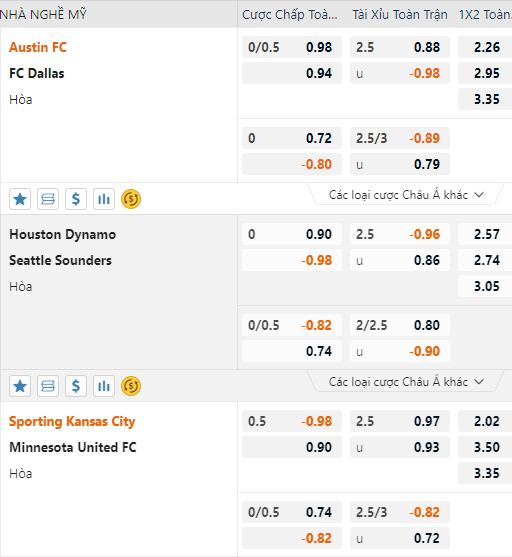Select Sporting Kansas City win odds 2.02
Image resolution: width=512 pixels, height=557 pixels.
pyautogui.click(x=485, y=421)
